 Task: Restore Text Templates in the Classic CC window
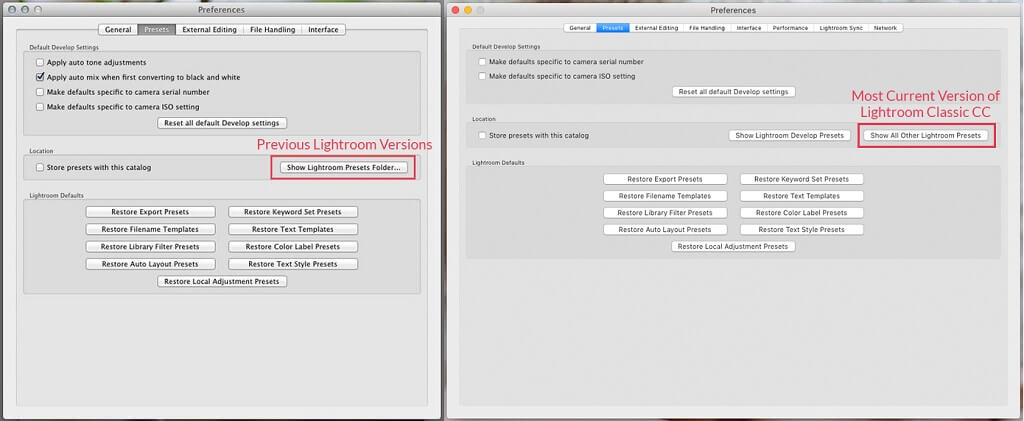click(802, 196)
